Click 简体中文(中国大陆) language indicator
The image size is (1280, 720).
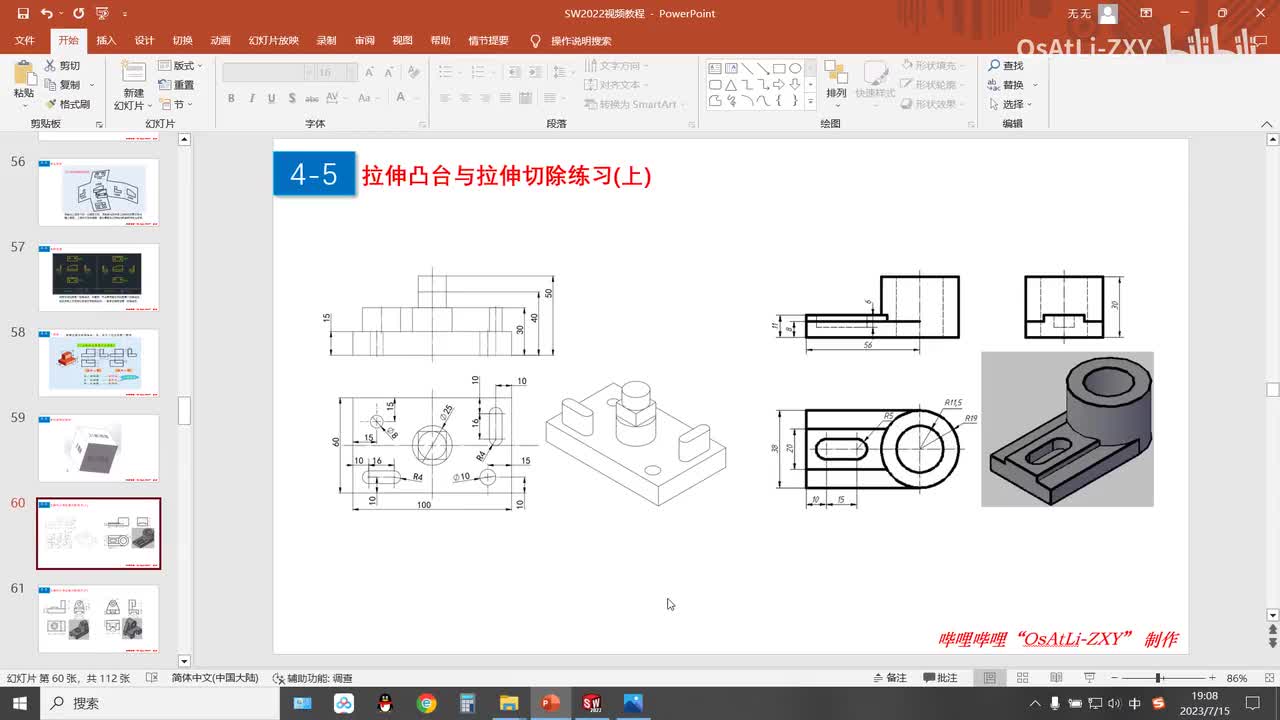215,678
